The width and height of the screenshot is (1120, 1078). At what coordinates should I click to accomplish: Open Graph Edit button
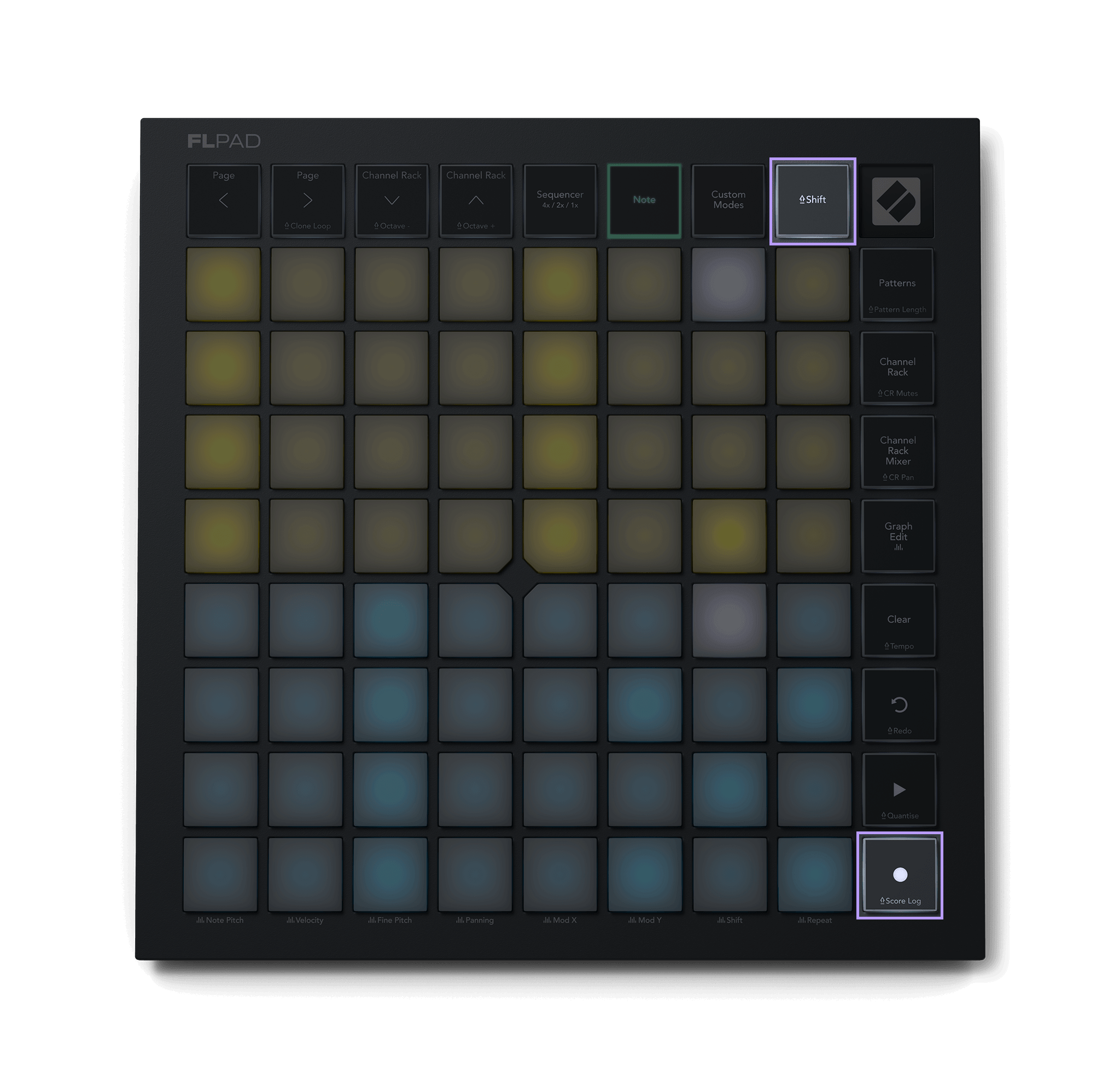899,536
